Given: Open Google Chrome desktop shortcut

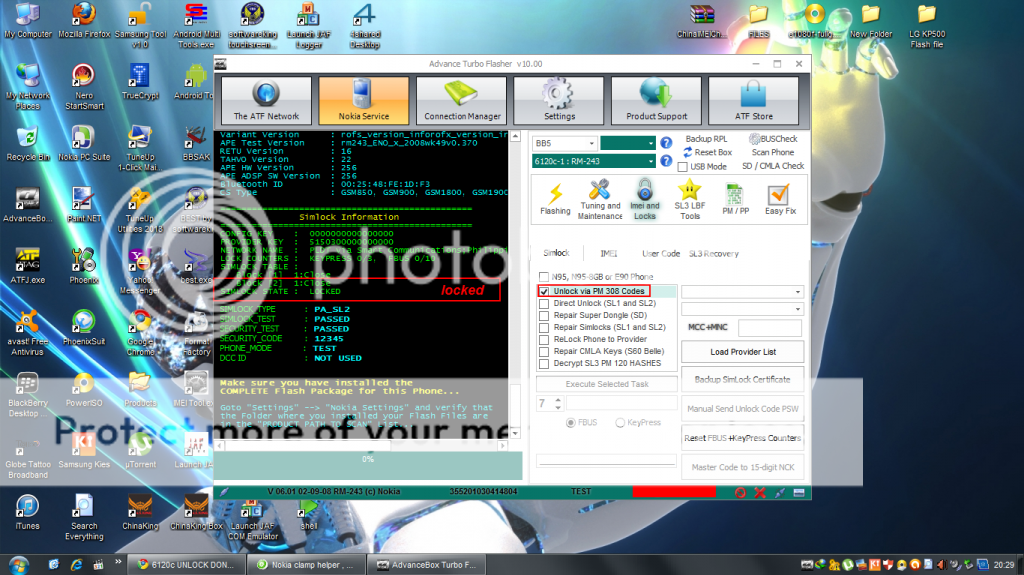Looking at the screenshot, I should coord(140,333).
